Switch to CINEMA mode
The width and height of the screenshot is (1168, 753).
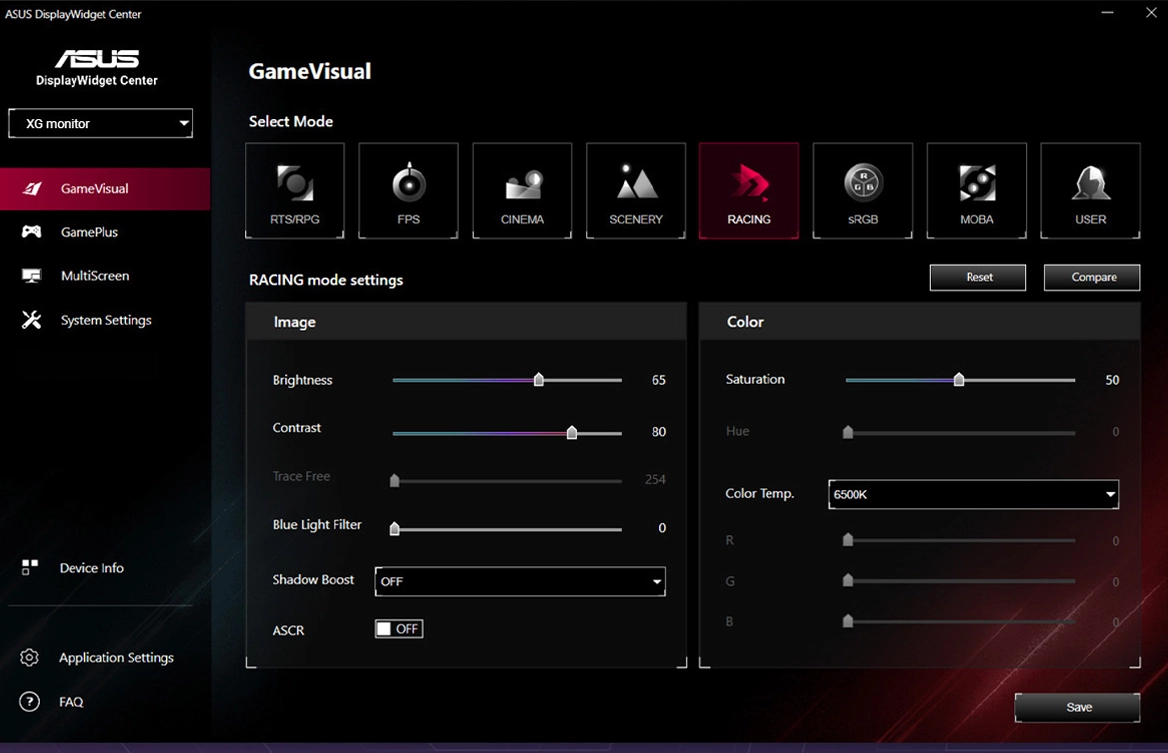click(522, 190)
